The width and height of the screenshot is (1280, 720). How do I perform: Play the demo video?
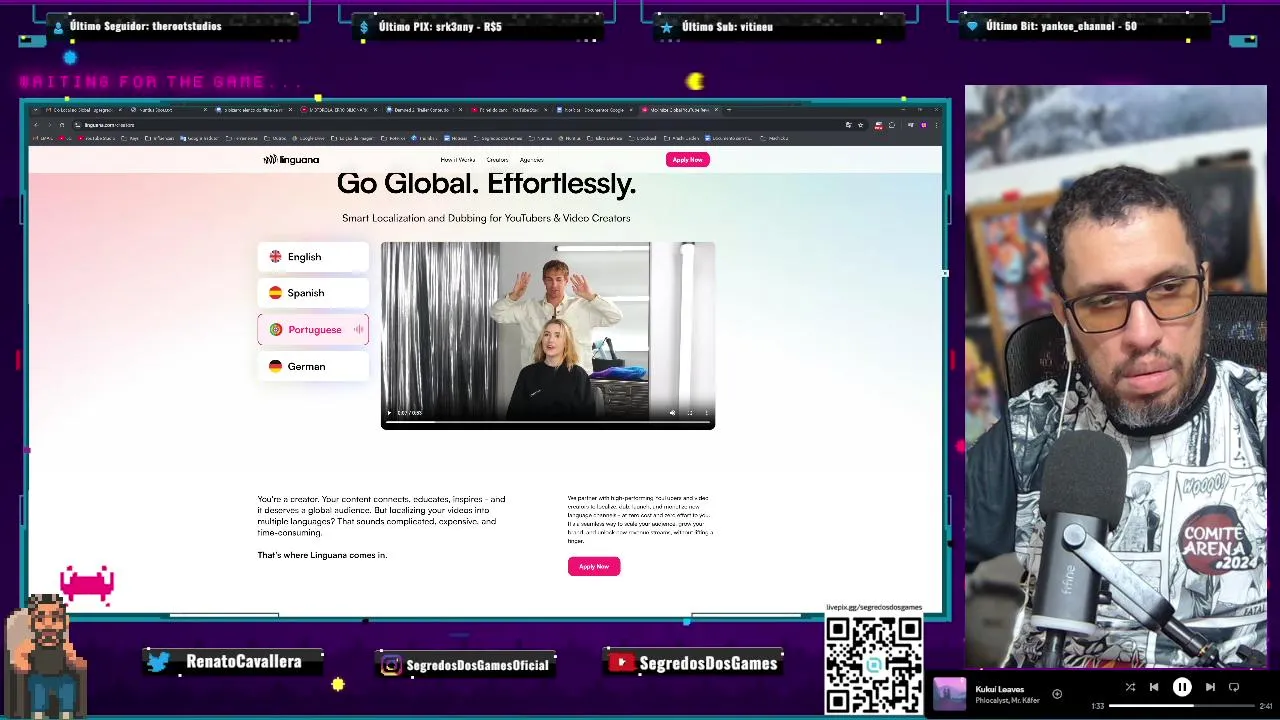[x=389, y=413]
